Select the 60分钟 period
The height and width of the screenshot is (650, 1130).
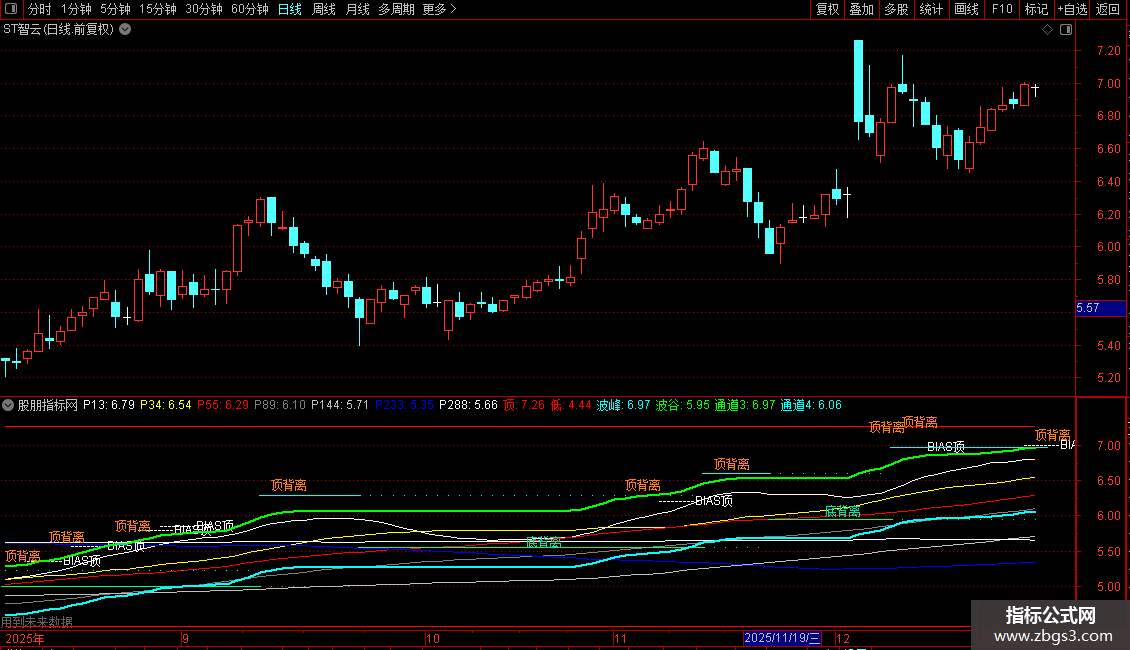[249, 9]
